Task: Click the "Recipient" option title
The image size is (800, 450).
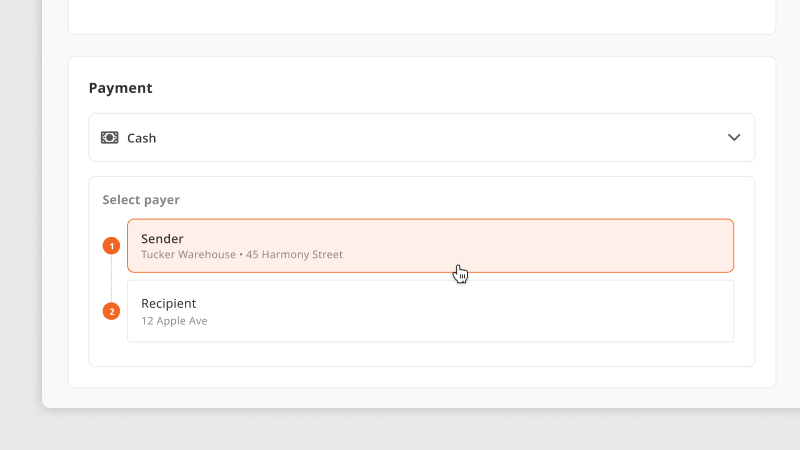Action: point(168,304)
